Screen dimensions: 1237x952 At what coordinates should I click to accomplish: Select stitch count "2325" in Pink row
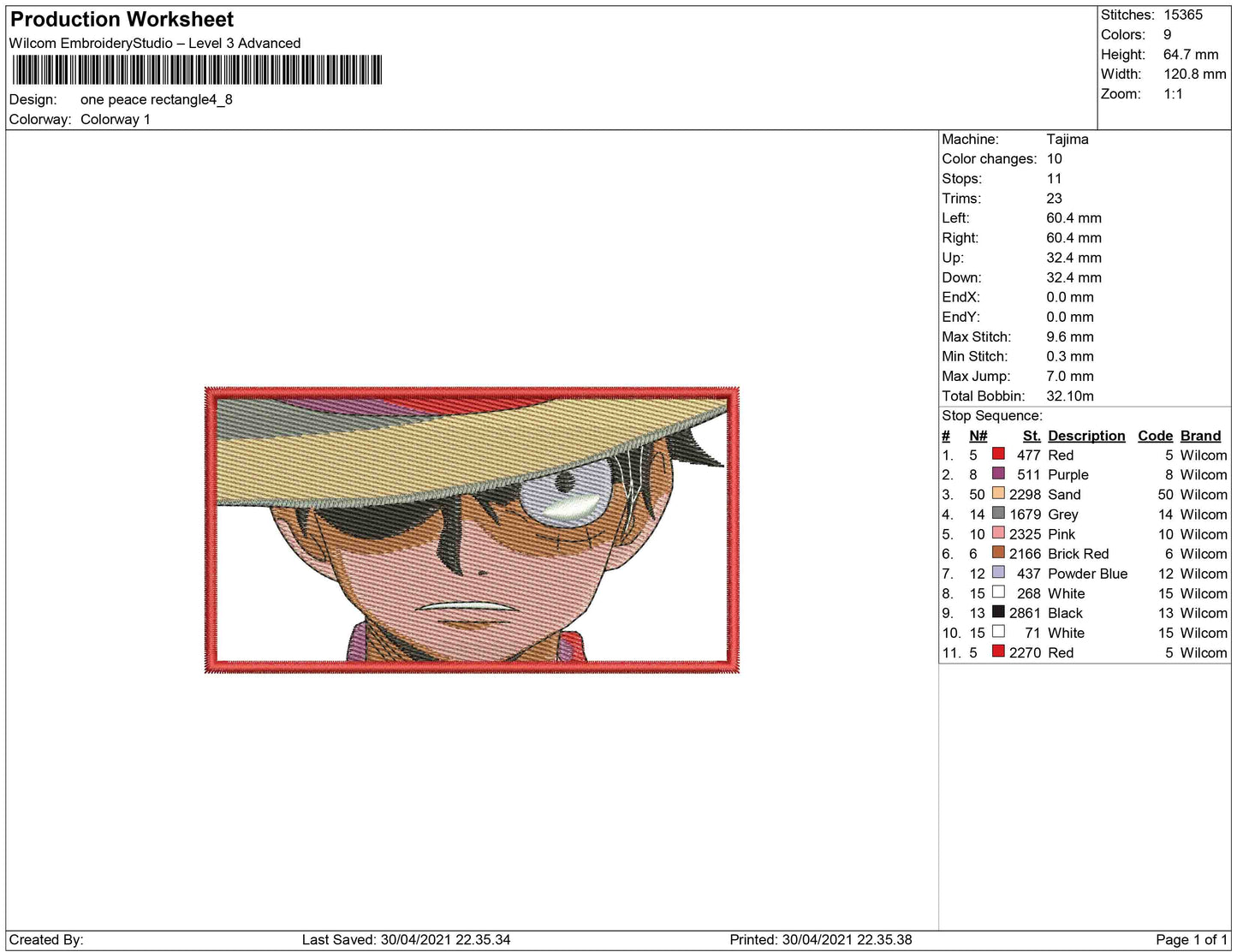pos(1025,533)
